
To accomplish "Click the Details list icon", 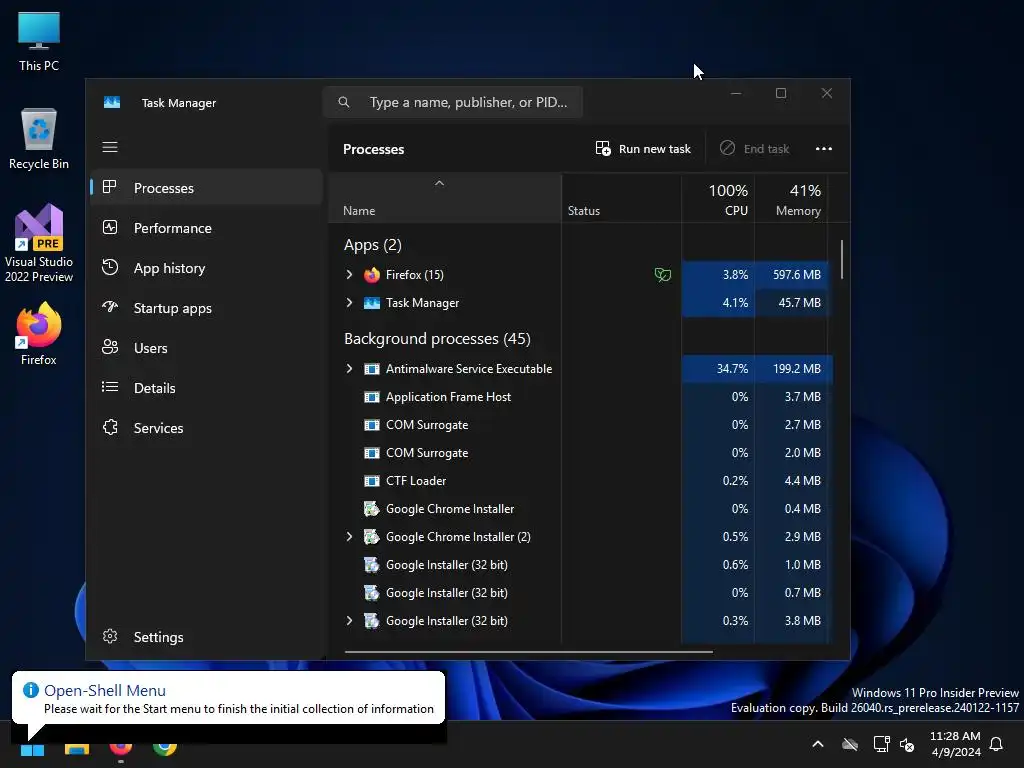I will pyautogui.click(x=110, y=387).
